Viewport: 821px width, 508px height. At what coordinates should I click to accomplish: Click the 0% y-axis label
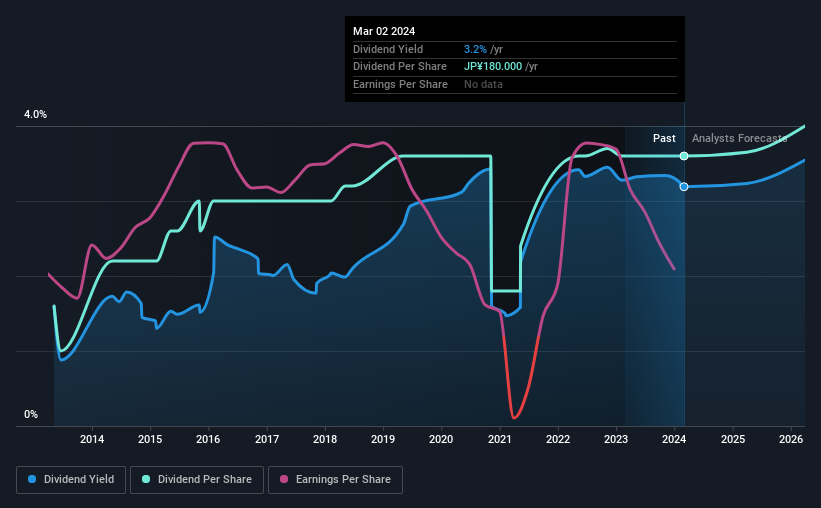click(31, 414)
